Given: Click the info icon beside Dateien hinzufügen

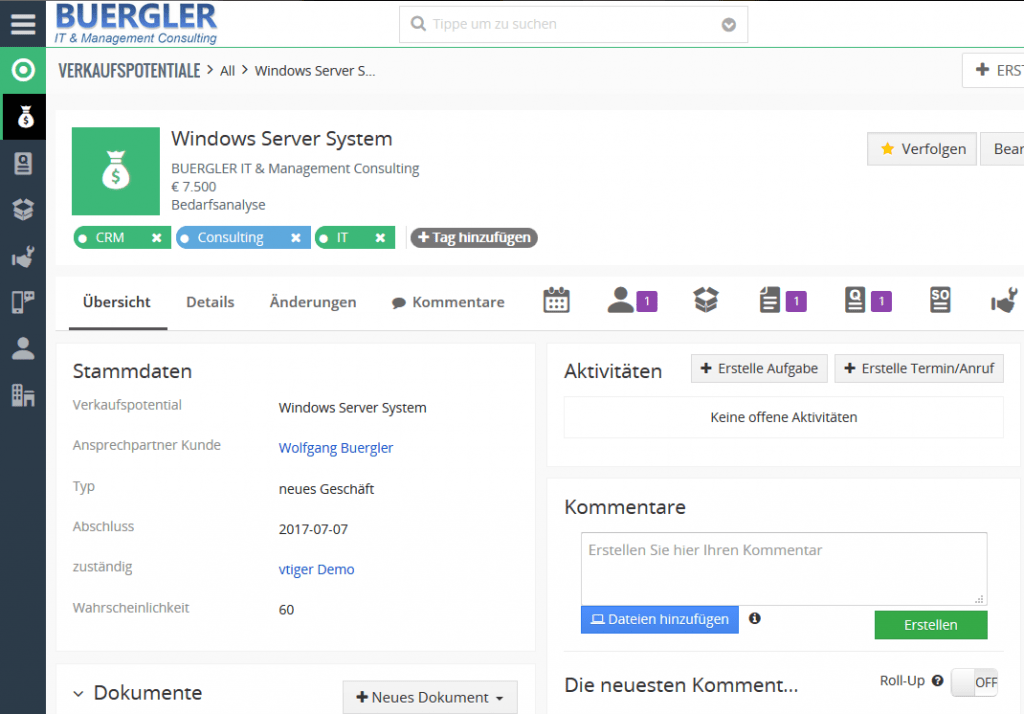Looking at the screenshot, I should coord(755,619).
